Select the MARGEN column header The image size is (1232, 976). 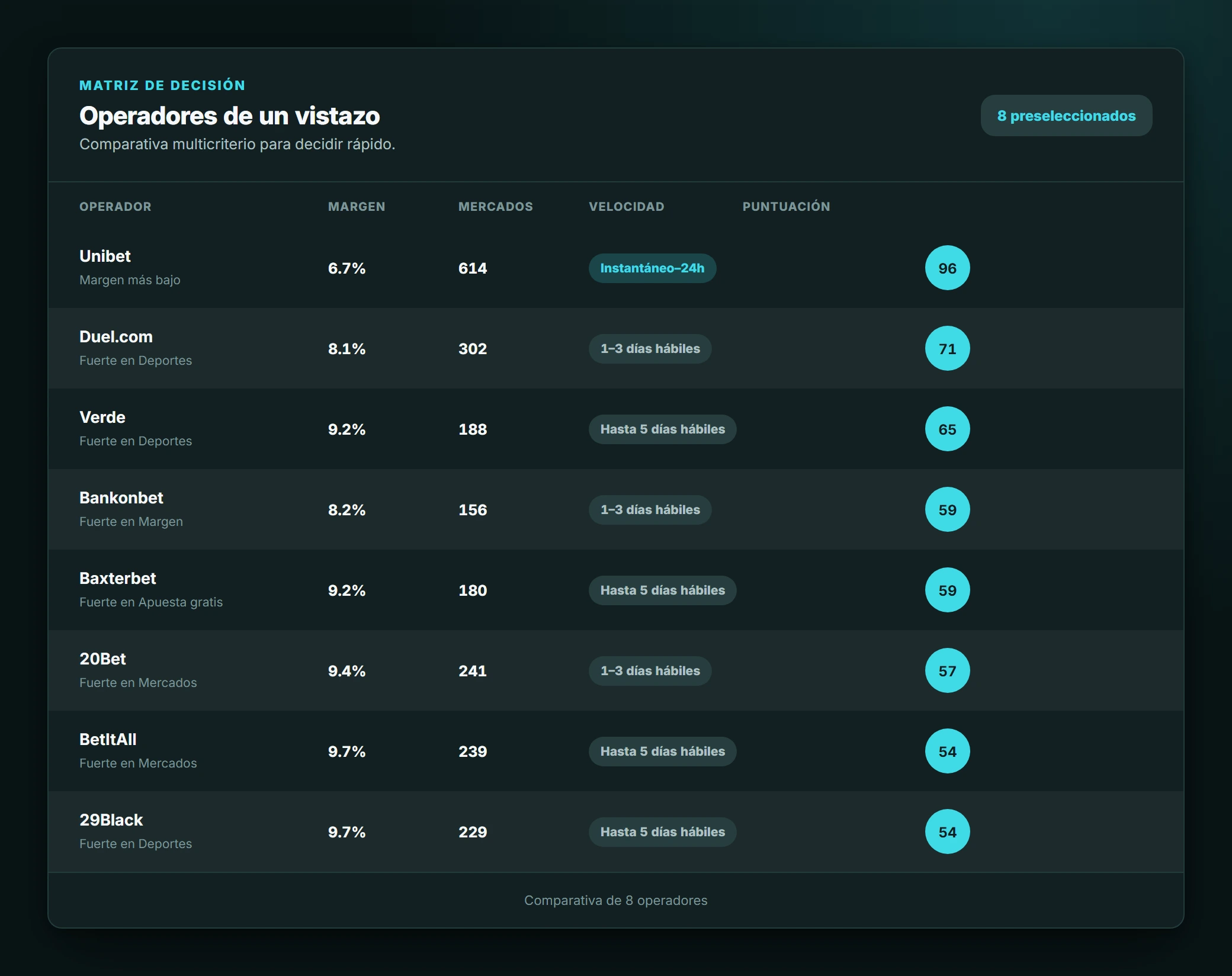pyautogui.click(x=357, y=207)
